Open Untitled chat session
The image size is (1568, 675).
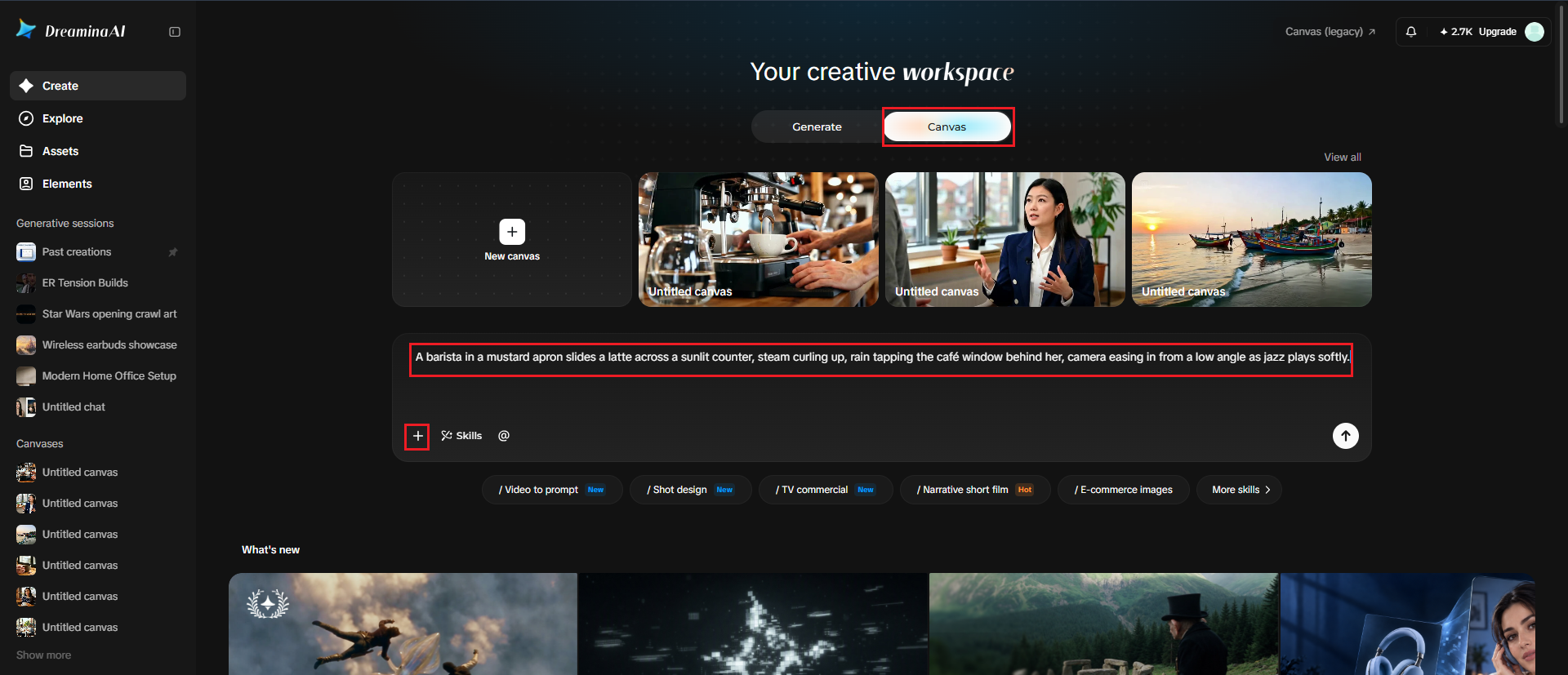click(x=98, y=407)
